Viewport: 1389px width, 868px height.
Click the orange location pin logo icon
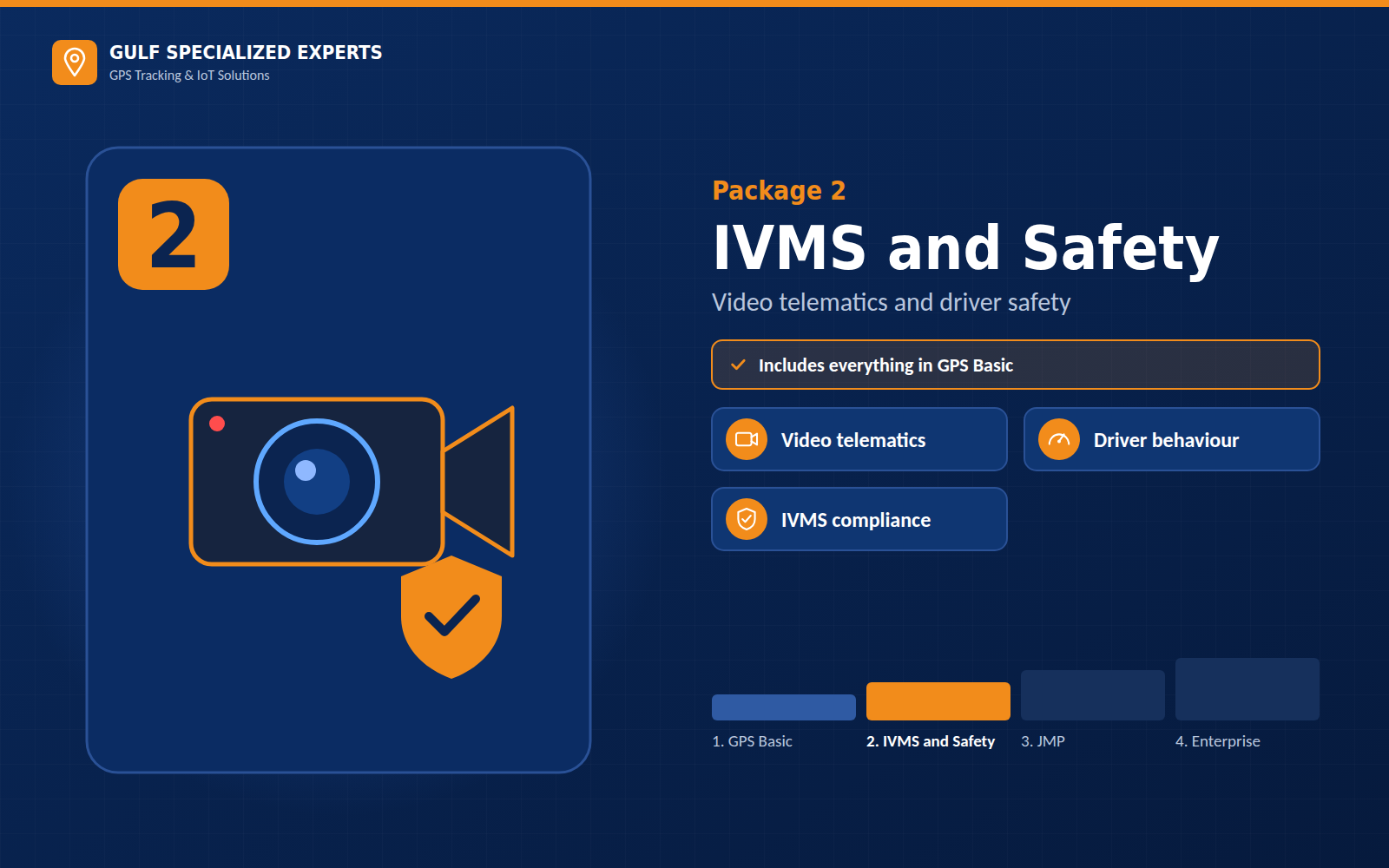coord(75,62)
